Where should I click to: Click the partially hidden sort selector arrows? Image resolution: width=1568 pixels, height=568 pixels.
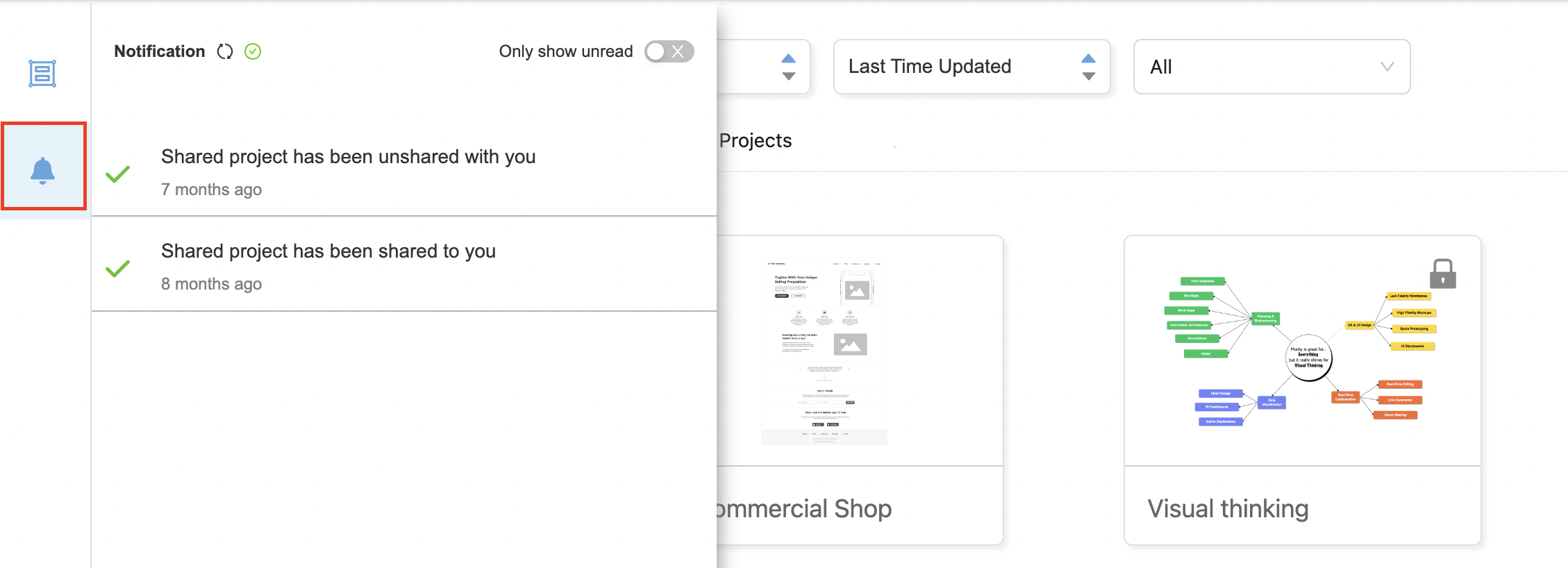[788, 67]
